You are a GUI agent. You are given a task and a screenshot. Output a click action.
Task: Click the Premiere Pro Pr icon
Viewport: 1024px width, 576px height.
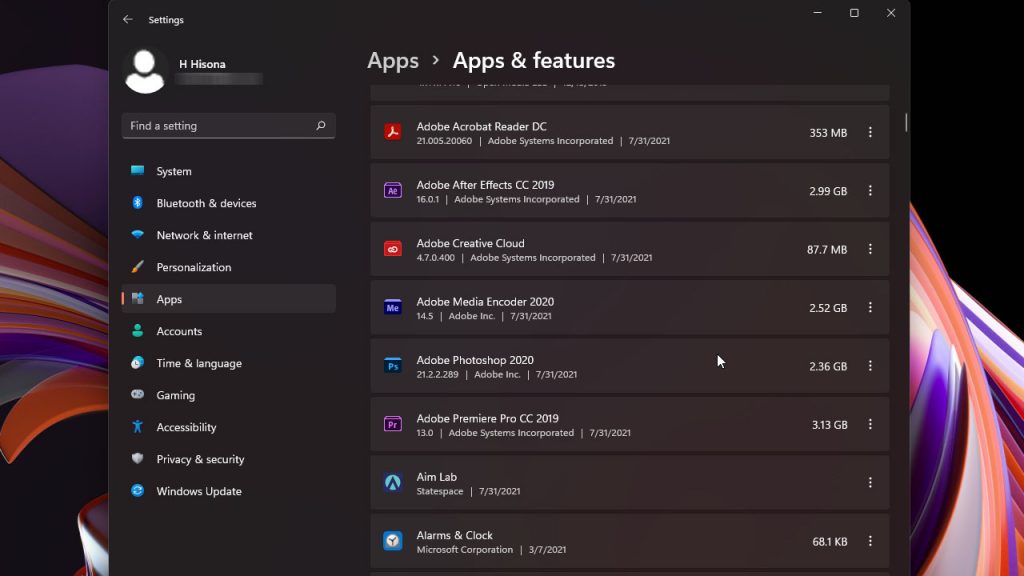click(x=392, y=424)
